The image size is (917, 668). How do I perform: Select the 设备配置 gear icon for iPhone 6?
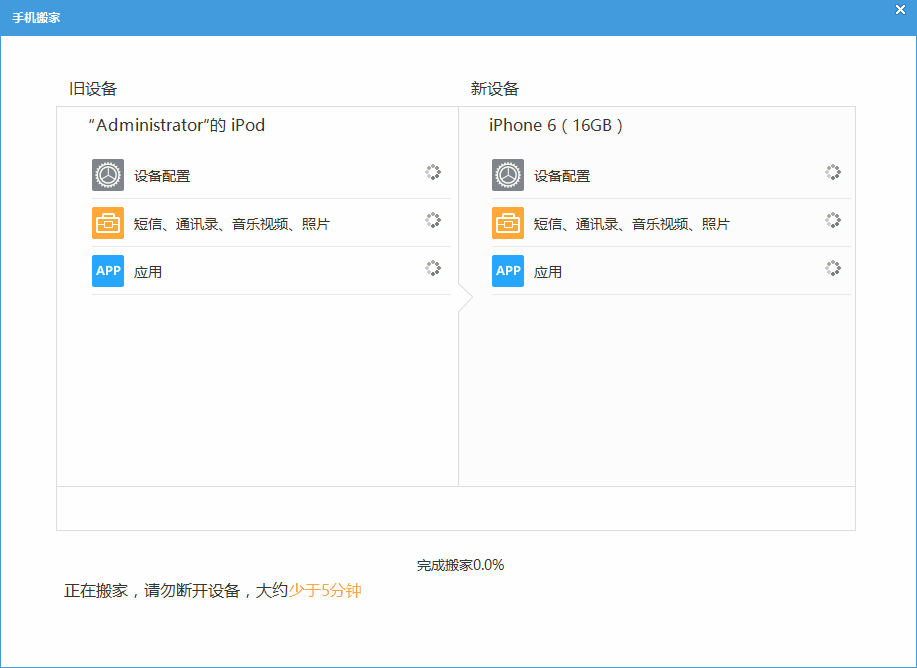(507, 174)
